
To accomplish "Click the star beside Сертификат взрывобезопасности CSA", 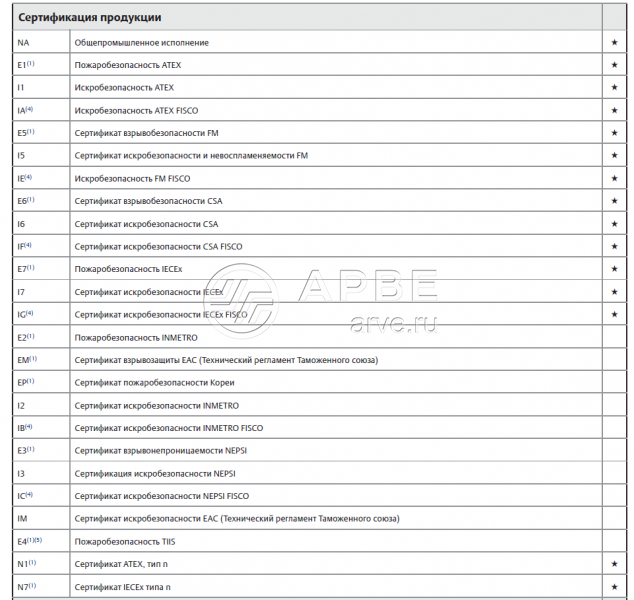I will pos(614,201).
